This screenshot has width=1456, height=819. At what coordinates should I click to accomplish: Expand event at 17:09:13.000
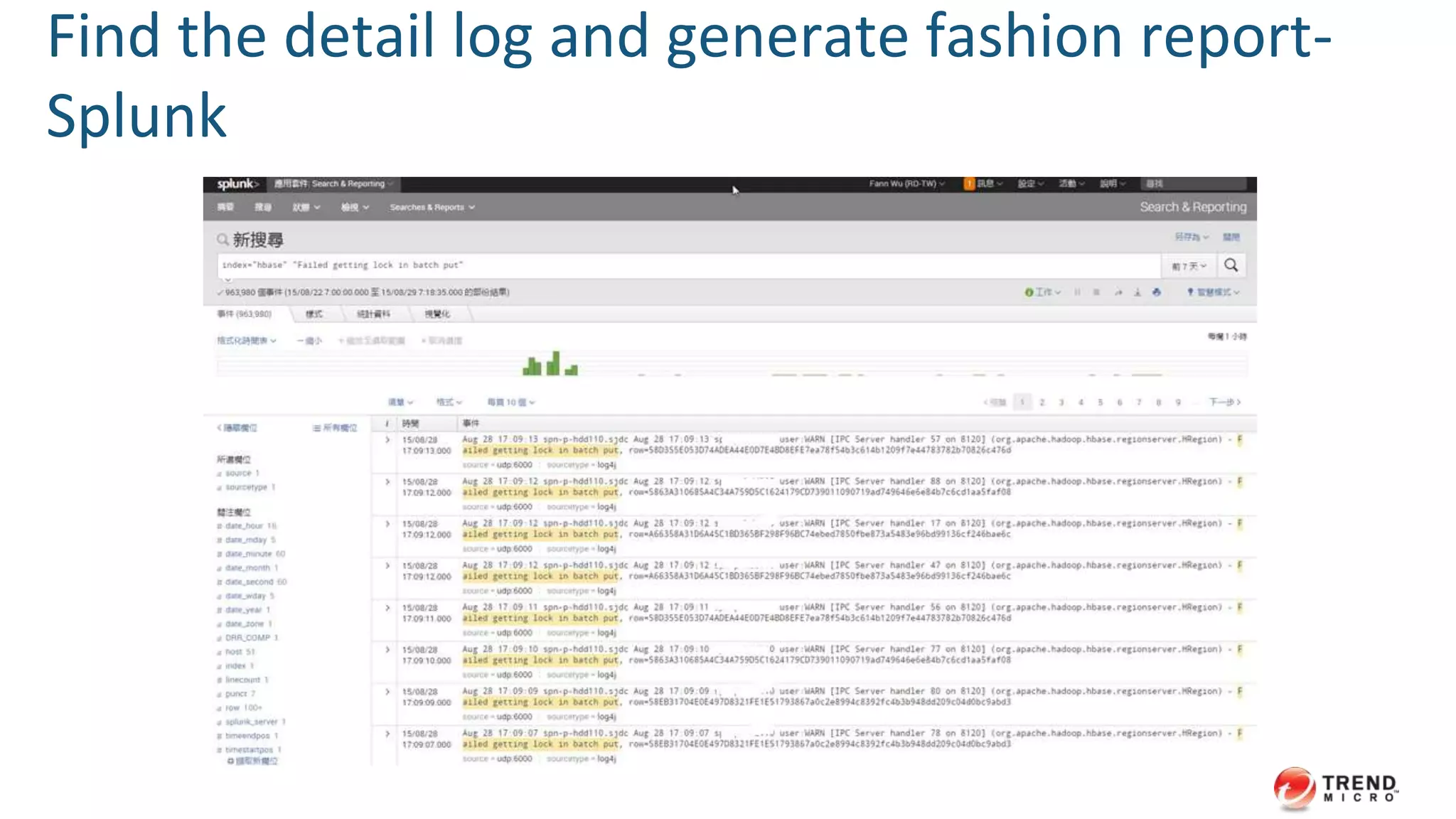click(x=387, y=440)
